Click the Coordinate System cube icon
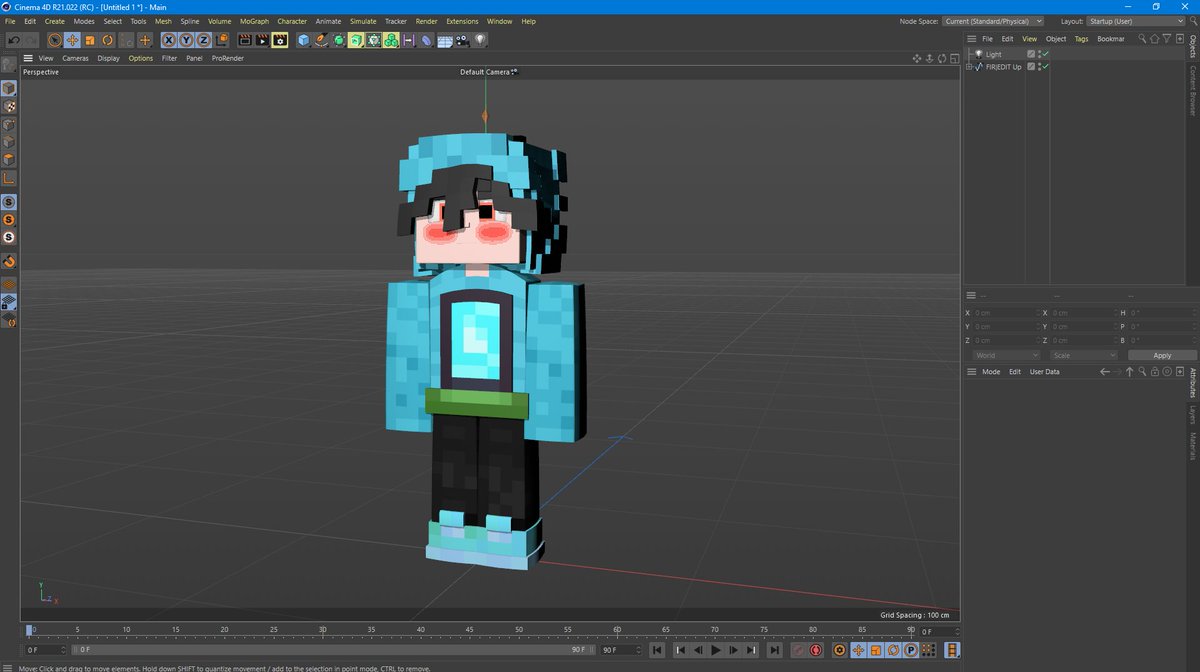This screenshot has height=672, width=1200. (x=222, y=40)
